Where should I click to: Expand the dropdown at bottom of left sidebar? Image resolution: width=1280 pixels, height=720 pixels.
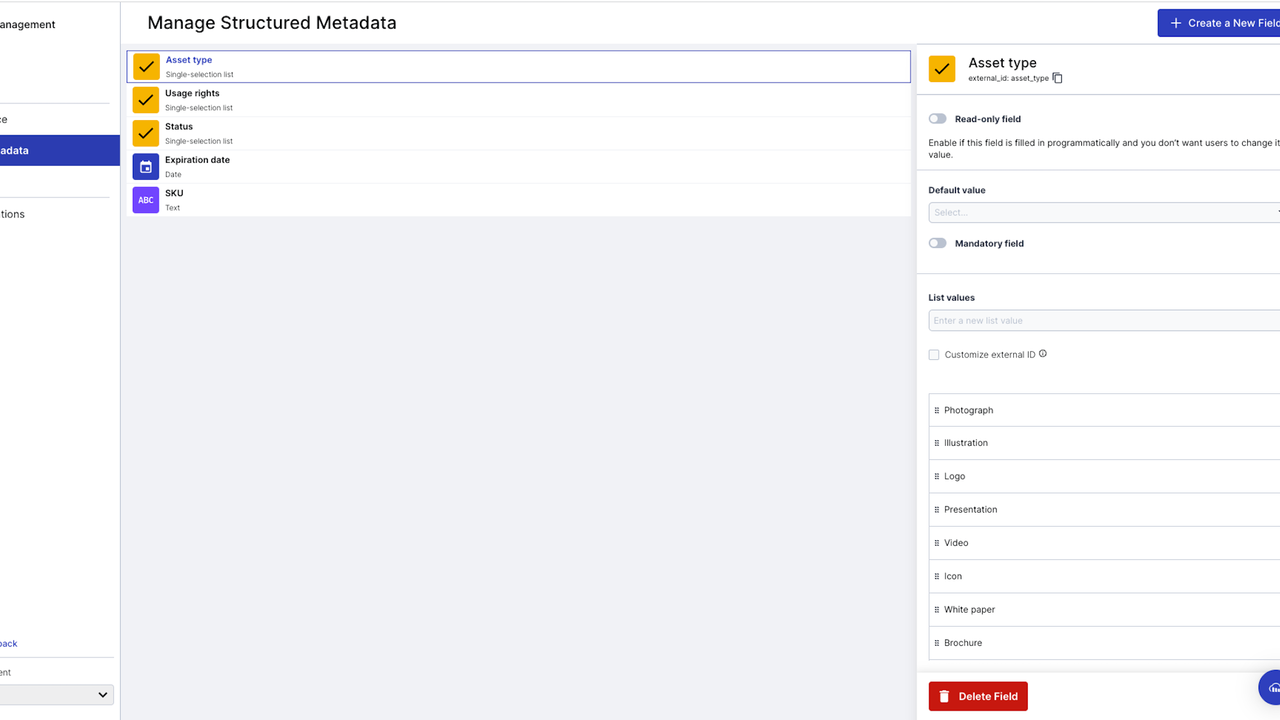56,694
